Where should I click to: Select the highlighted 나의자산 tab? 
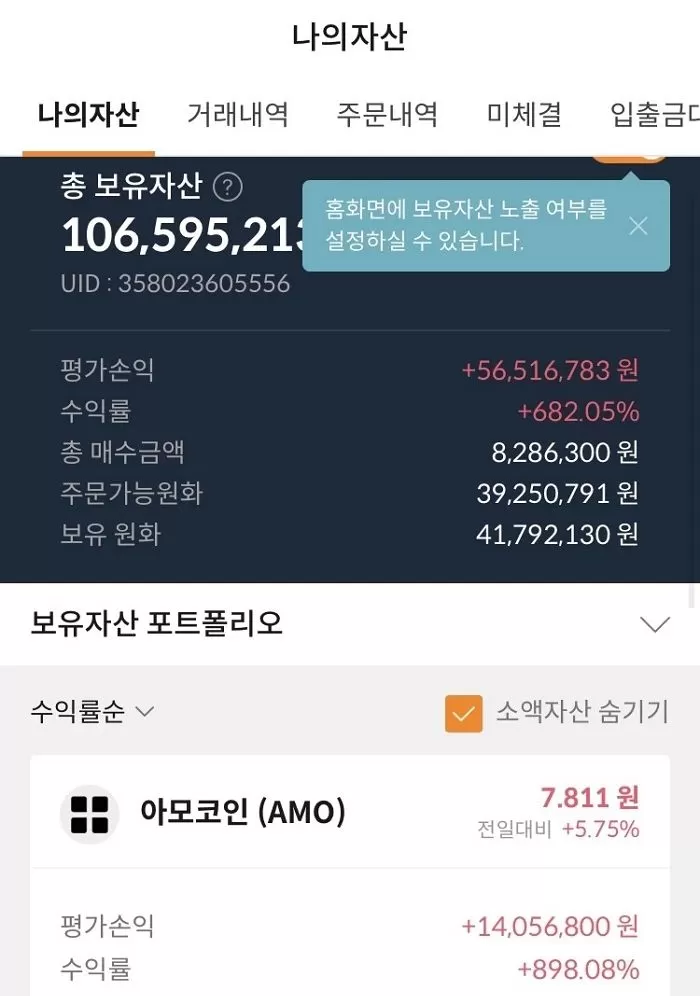pyautogui.click(x=88, y=115)
